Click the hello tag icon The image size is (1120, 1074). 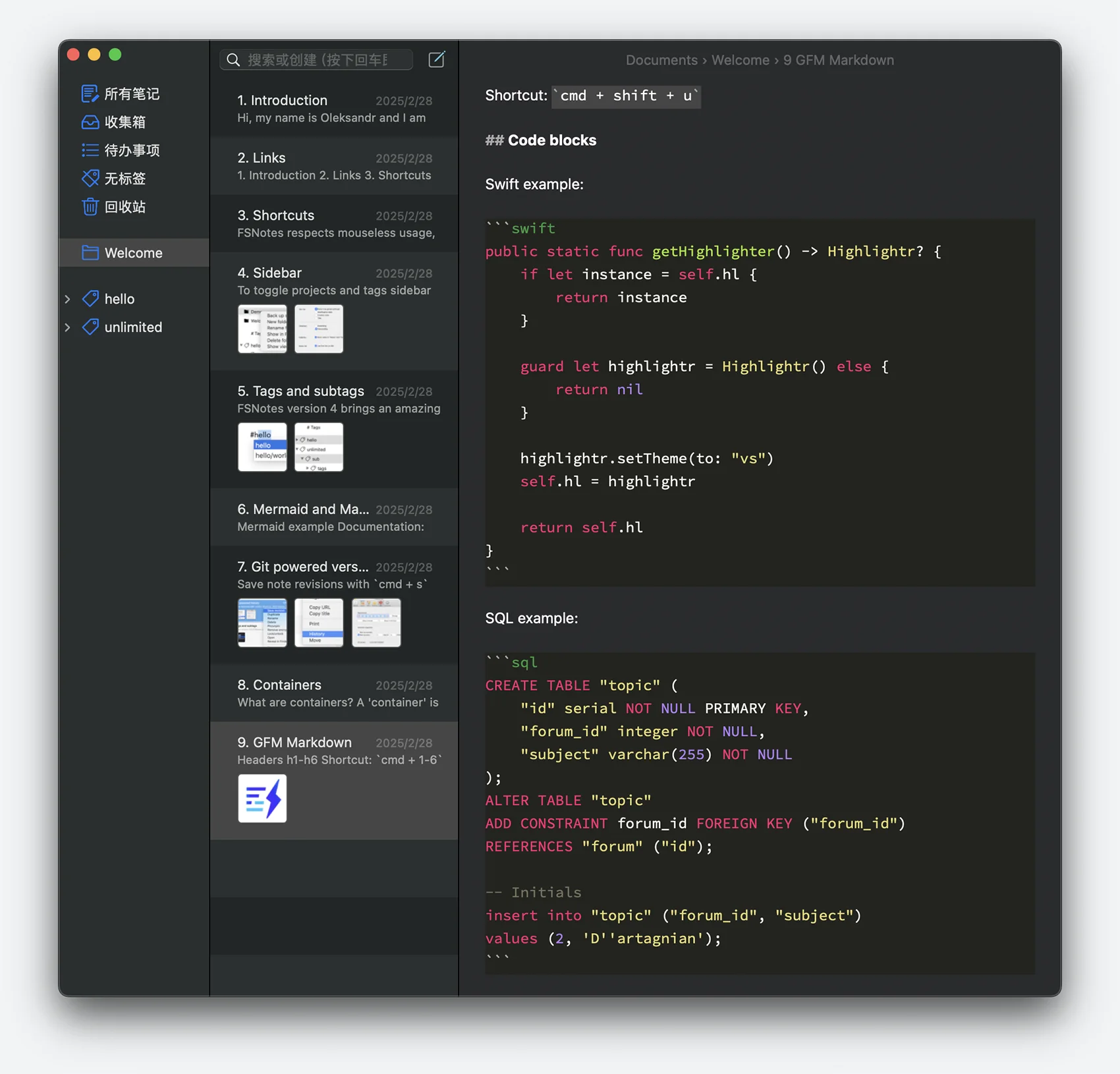[x=90, y=298]
